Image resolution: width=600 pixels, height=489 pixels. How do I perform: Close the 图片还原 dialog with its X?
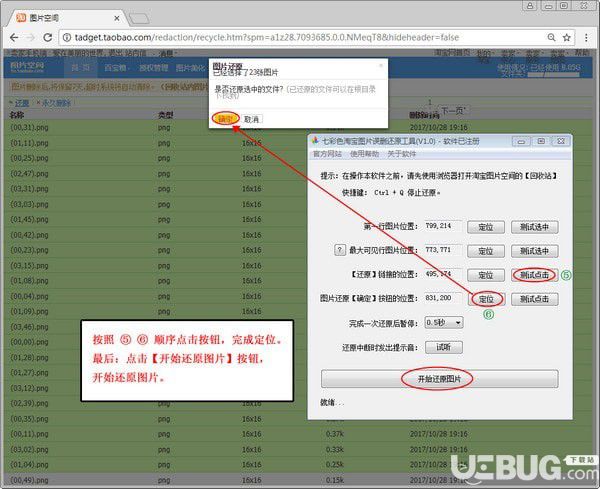tap(381, 65)
